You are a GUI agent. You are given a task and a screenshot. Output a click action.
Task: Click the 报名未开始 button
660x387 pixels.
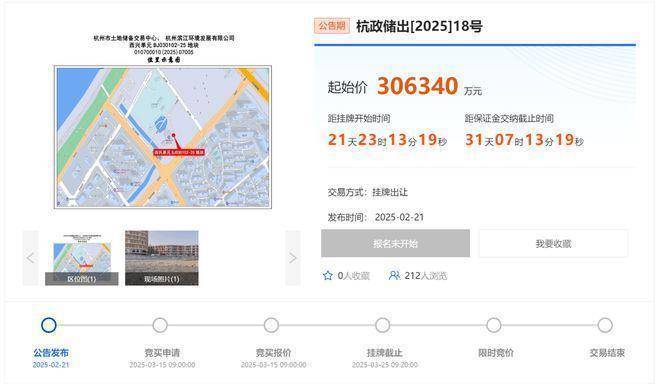(395, 243)
